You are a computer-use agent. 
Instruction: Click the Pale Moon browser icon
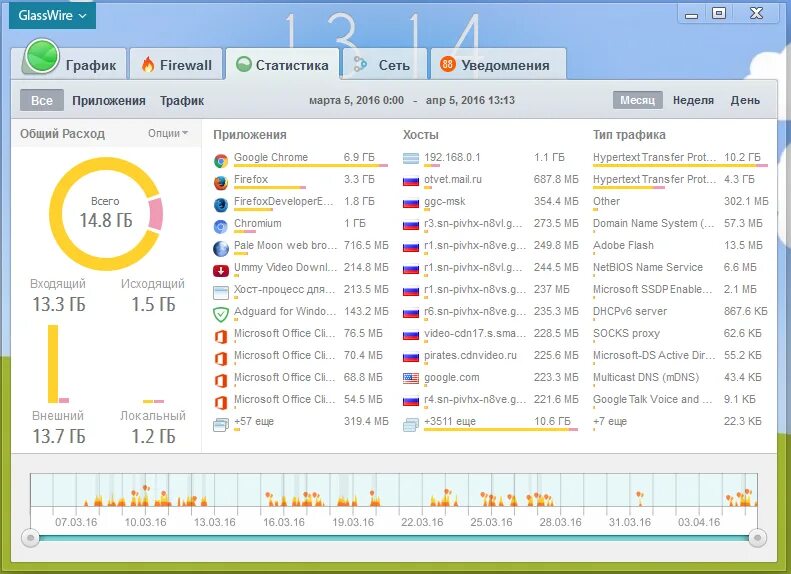(x=220, y=249)
